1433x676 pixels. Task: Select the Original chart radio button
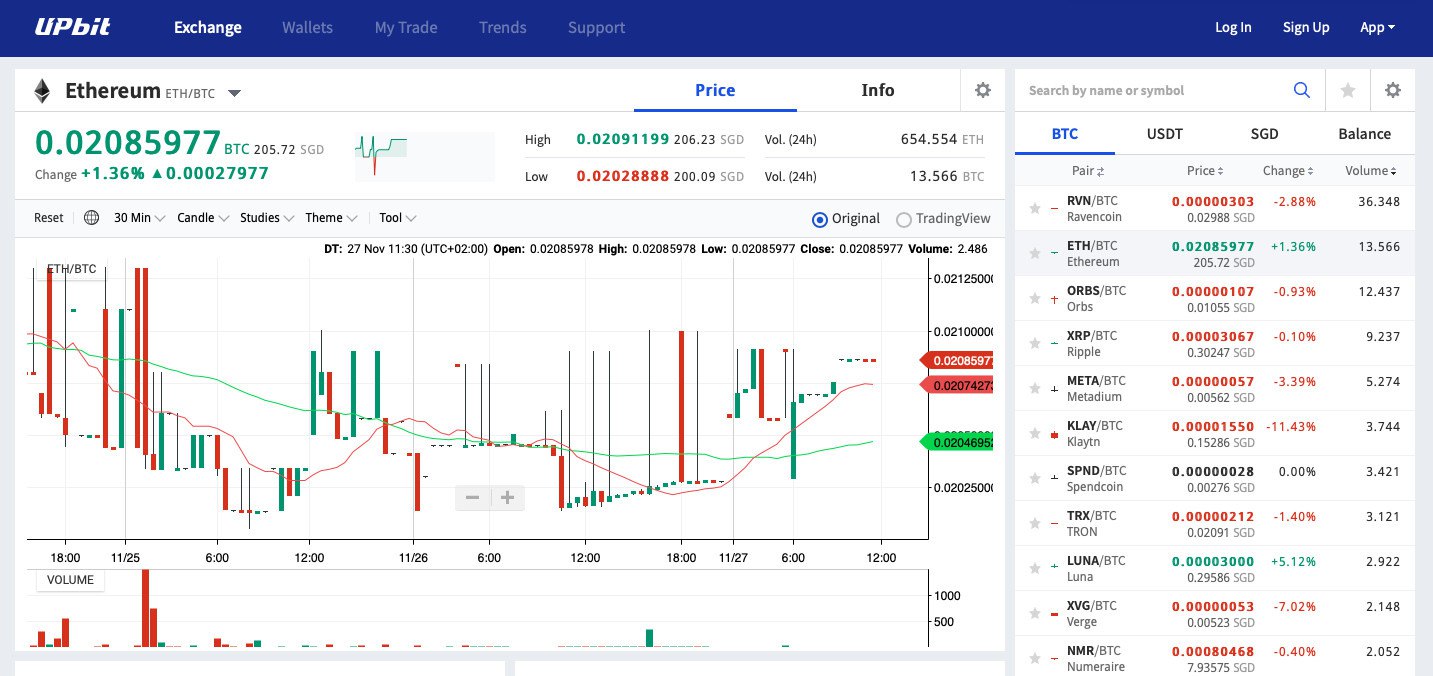820,219
